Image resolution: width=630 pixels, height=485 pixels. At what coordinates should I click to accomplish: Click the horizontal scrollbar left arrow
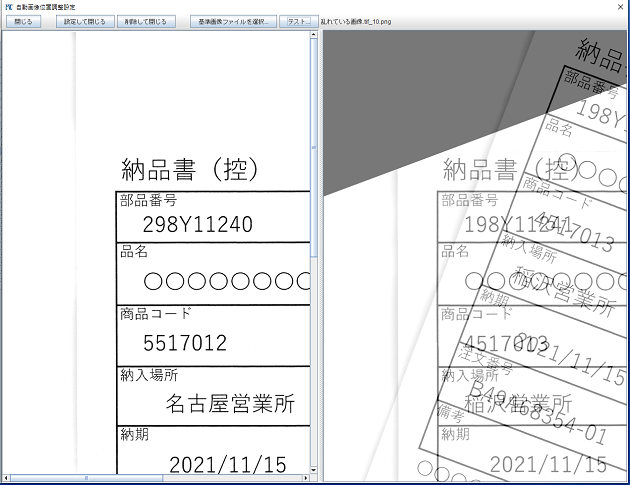6,478
